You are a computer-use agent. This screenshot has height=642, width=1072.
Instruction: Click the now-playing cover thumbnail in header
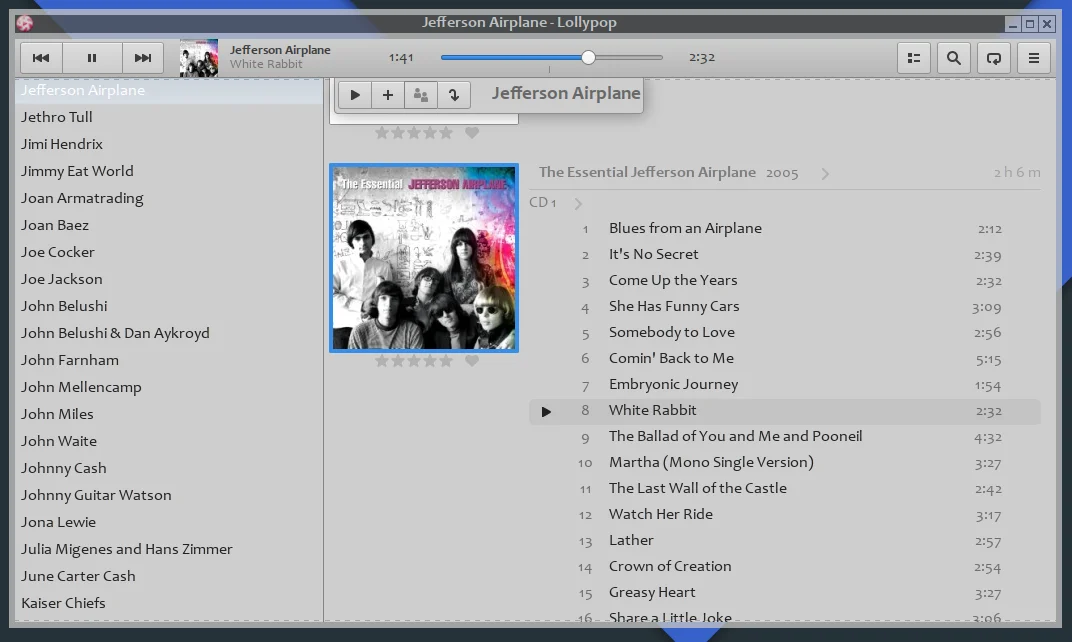(199, 57)
